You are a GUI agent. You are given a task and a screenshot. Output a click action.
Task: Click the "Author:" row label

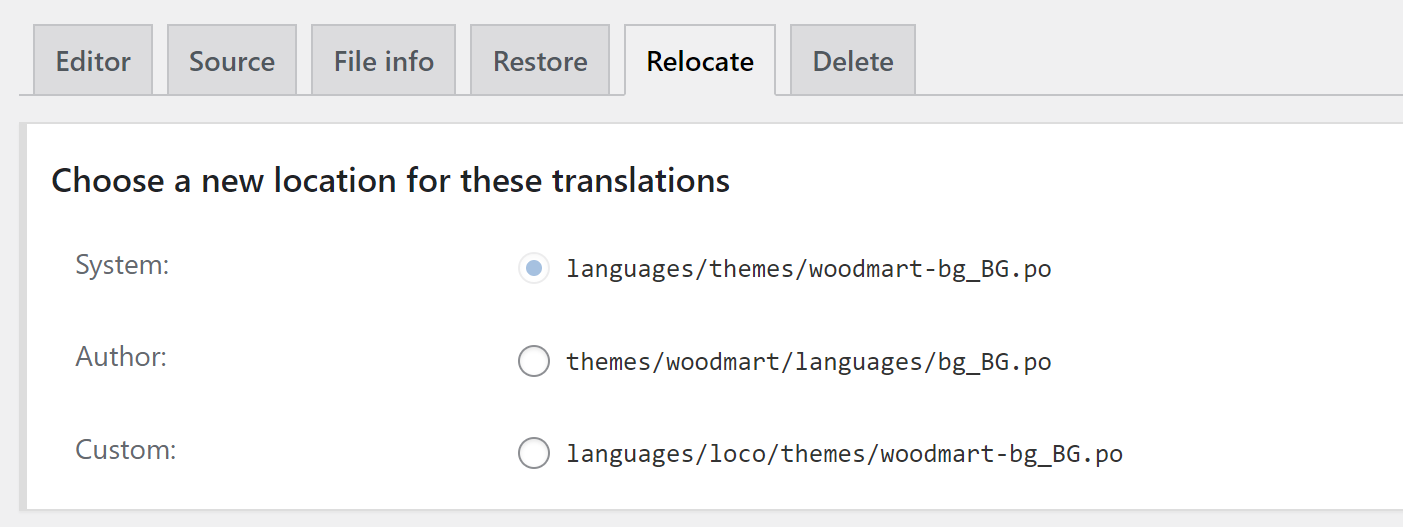tap(121, 357)
